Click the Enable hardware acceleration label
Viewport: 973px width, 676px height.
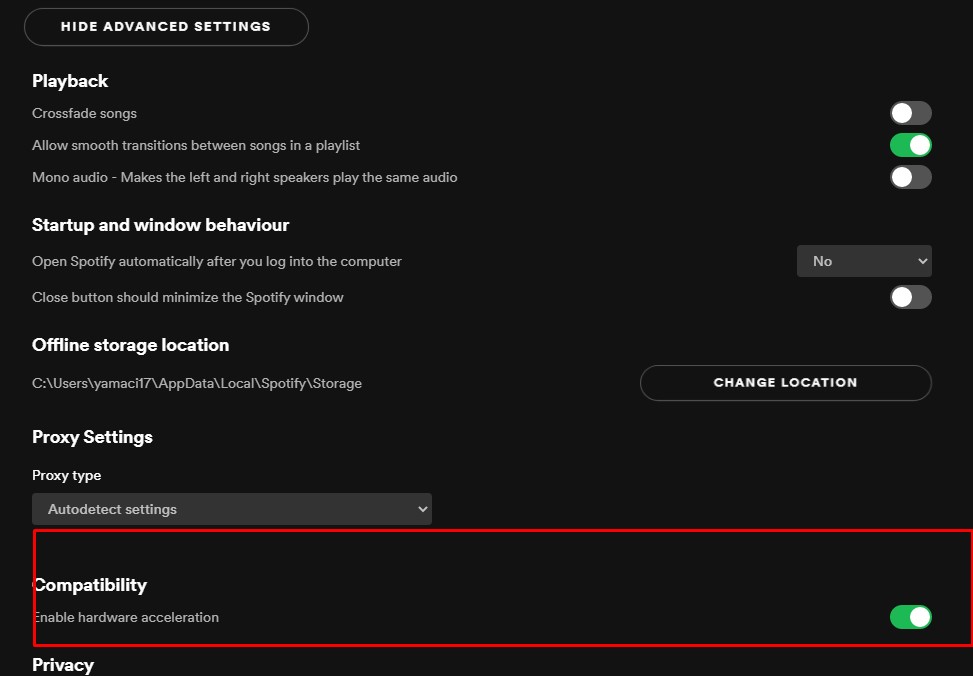click(x=125, y=618)
